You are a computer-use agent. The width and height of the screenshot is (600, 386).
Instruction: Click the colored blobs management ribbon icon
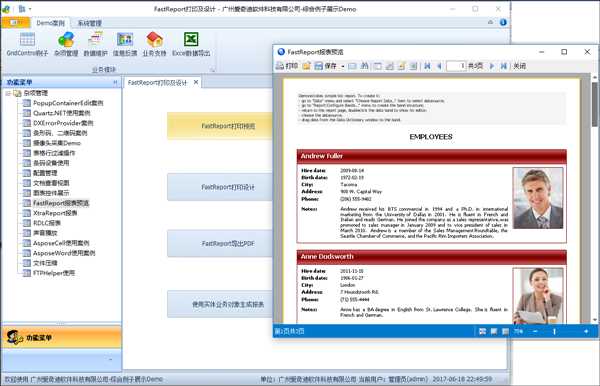[66, 45]
